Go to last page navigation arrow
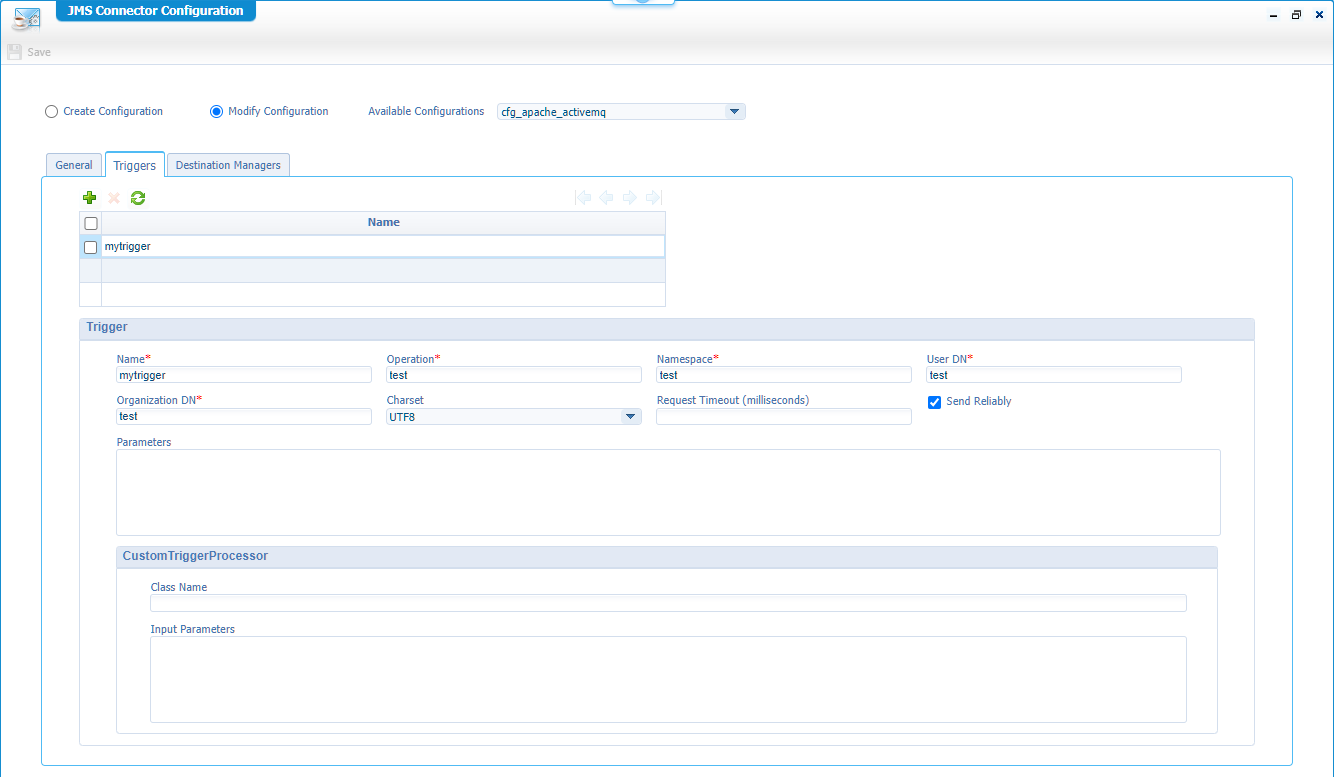Screen dimensions: 1334x777 [x=653, y=198]
